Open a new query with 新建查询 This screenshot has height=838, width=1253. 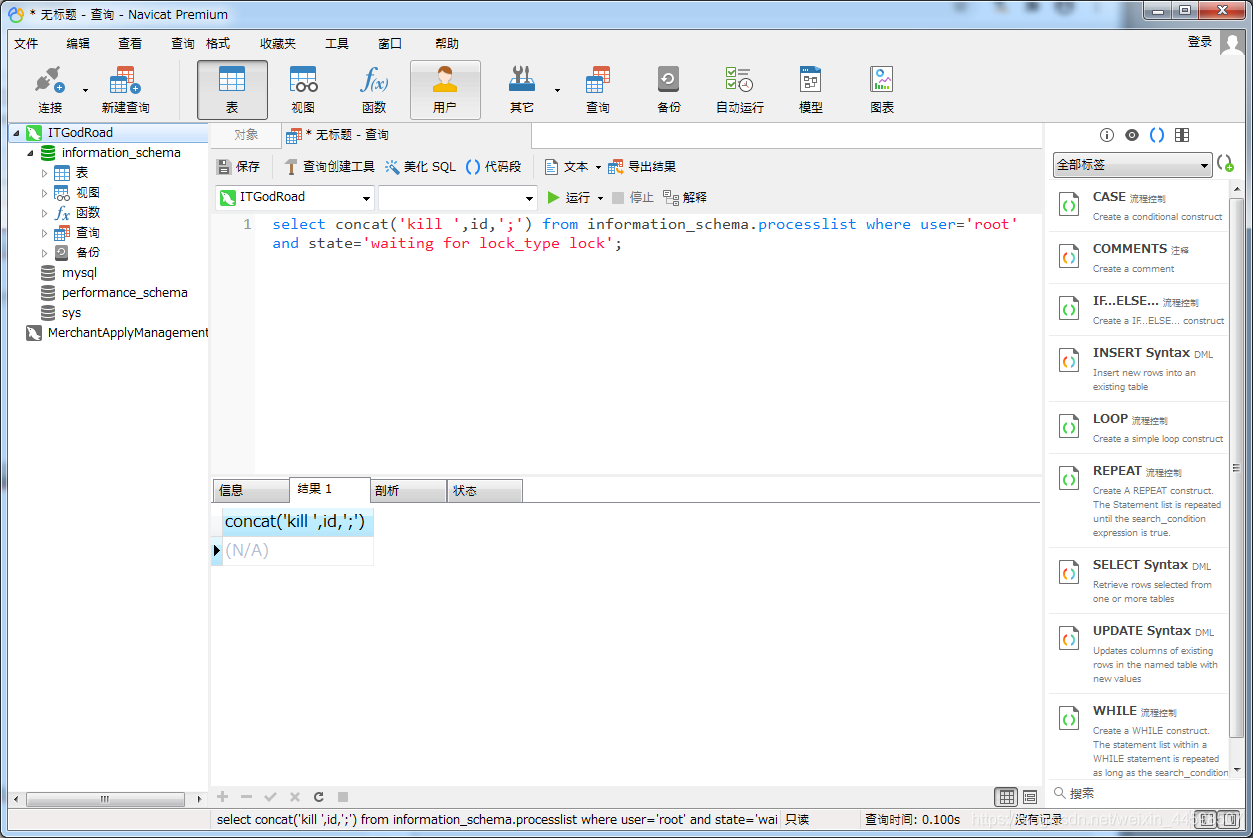(125, 90)
